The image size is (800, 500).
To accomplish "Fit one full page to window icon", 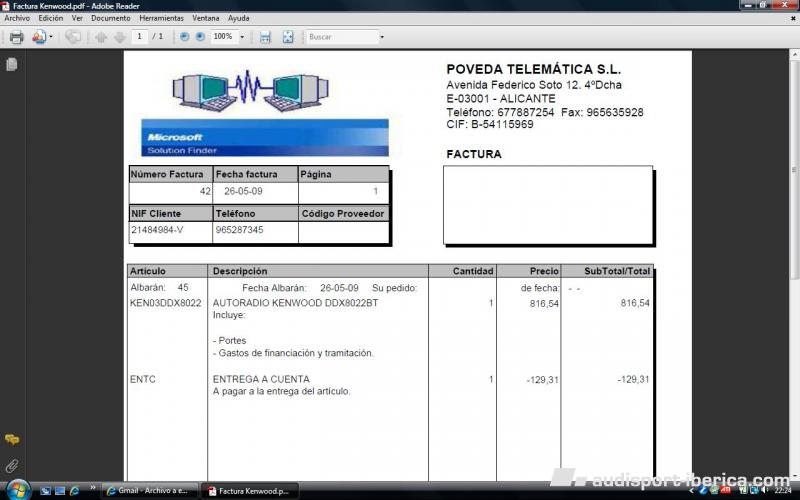I will coord(288,37).
